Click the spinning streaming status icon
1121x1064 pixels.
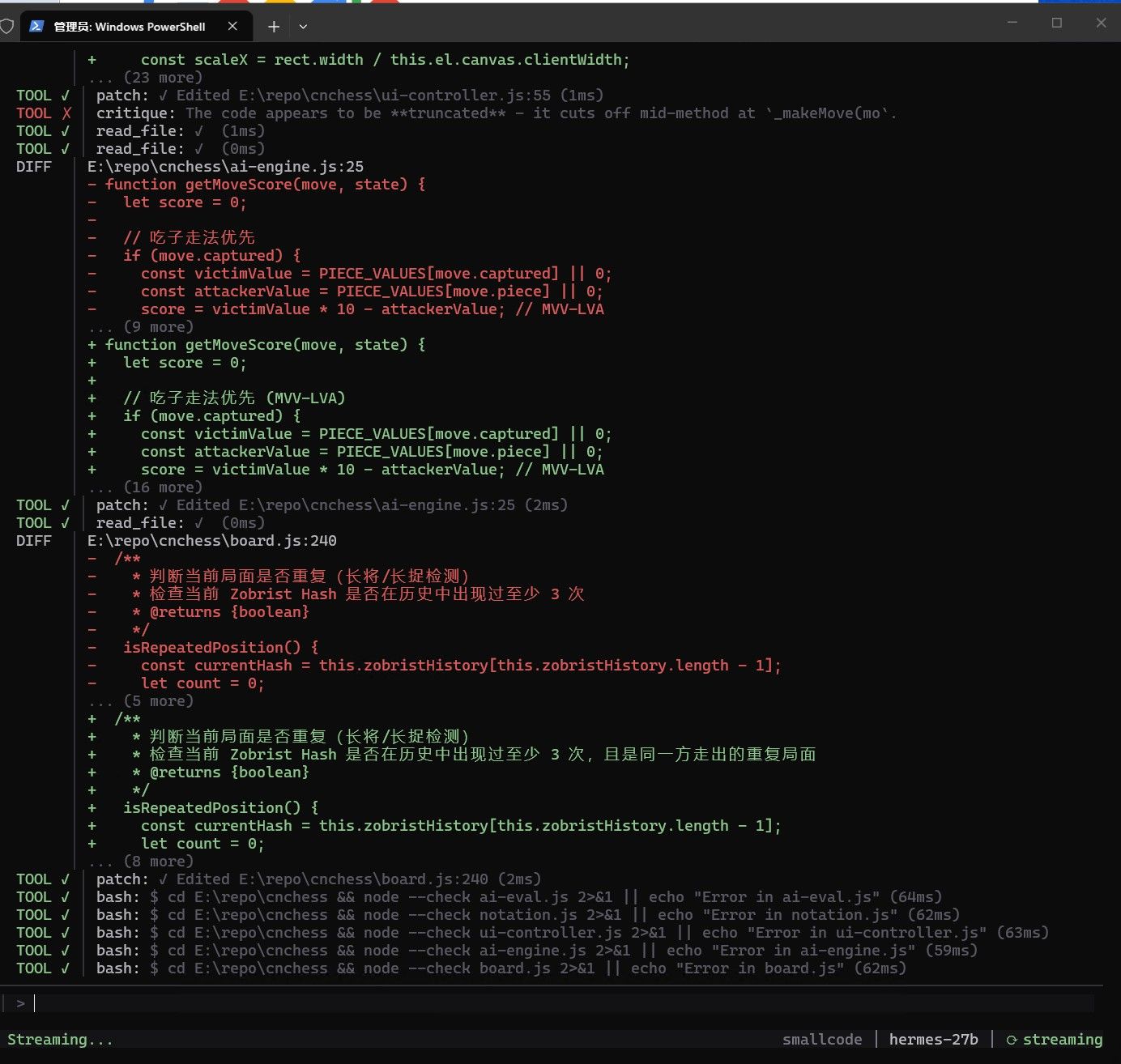[x=1011, y=1040]
